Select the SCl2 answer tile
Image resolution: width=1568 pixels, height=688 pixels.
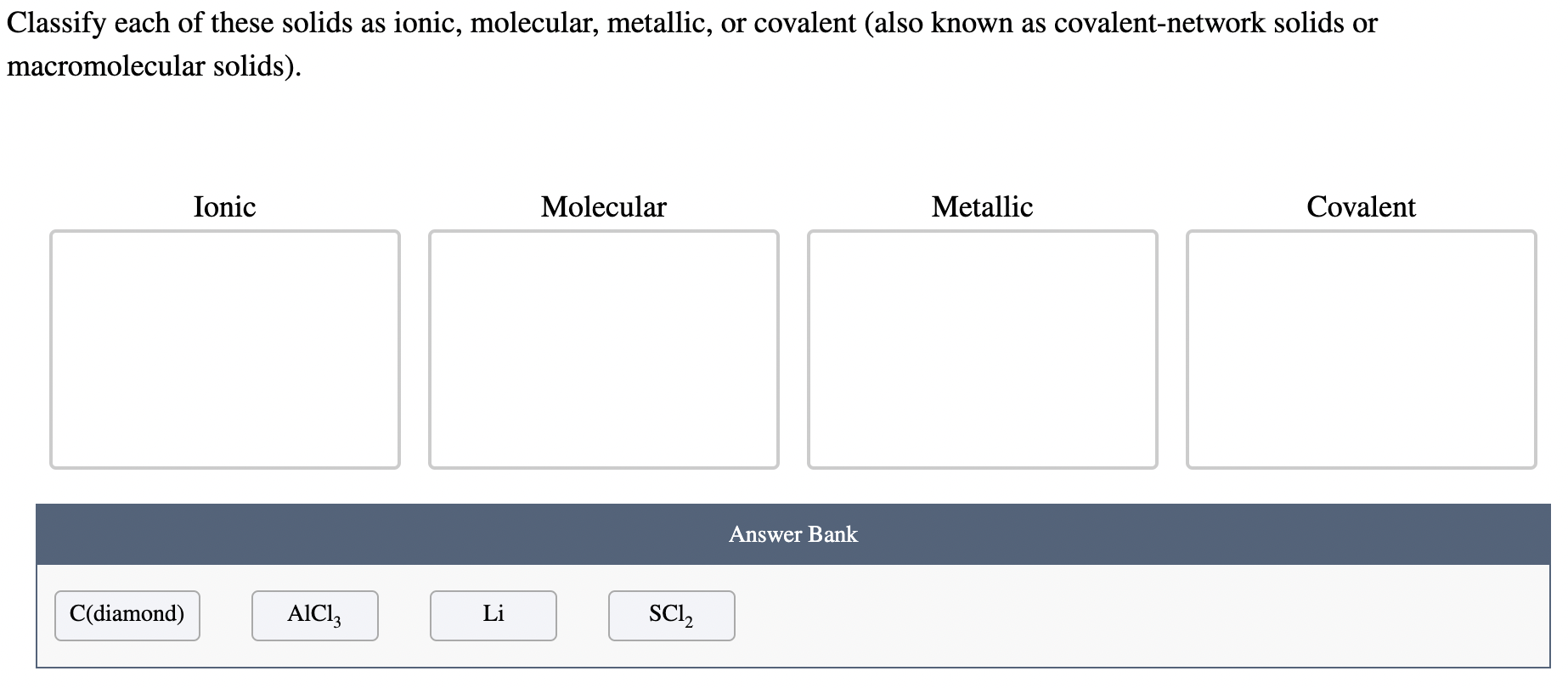click(x=670, y=614)
